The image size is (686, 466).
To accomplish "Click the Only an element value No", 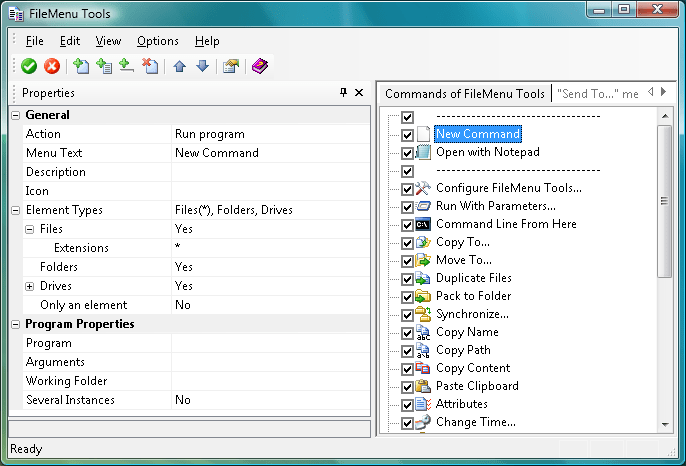I will 182,305.
